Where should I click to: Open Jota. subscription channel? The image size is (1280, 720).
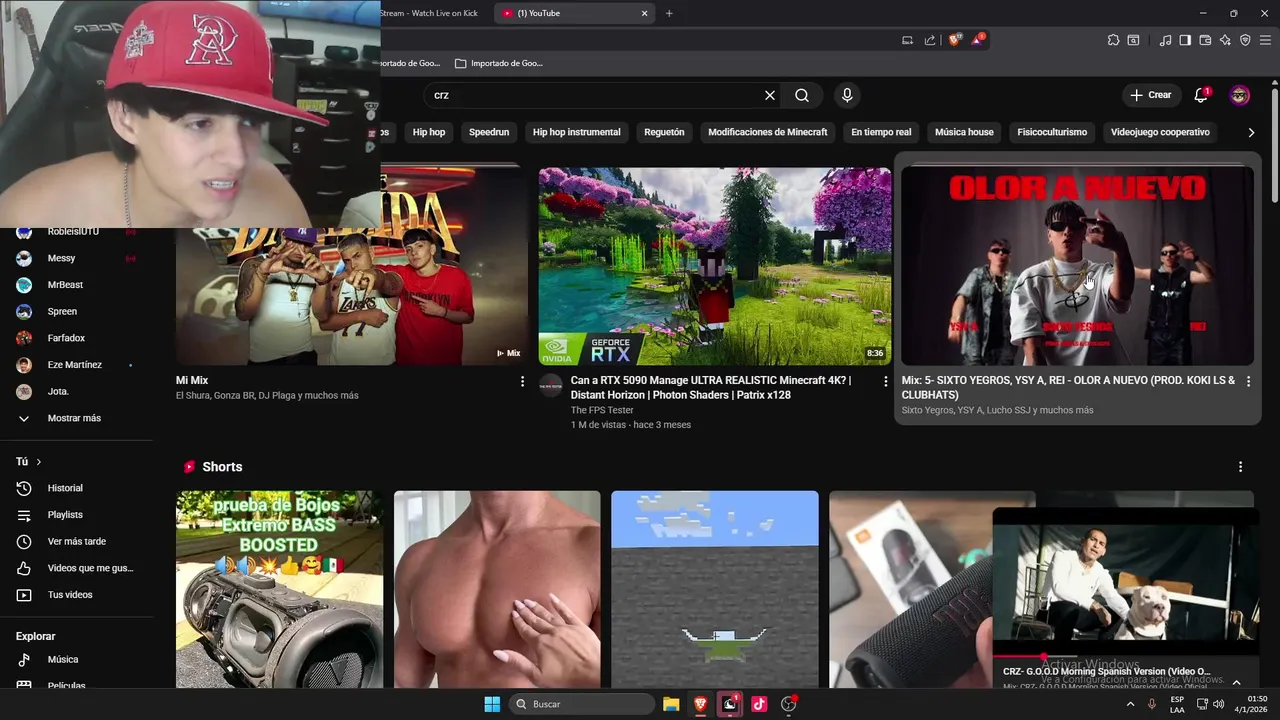click(x=77, y=391)
